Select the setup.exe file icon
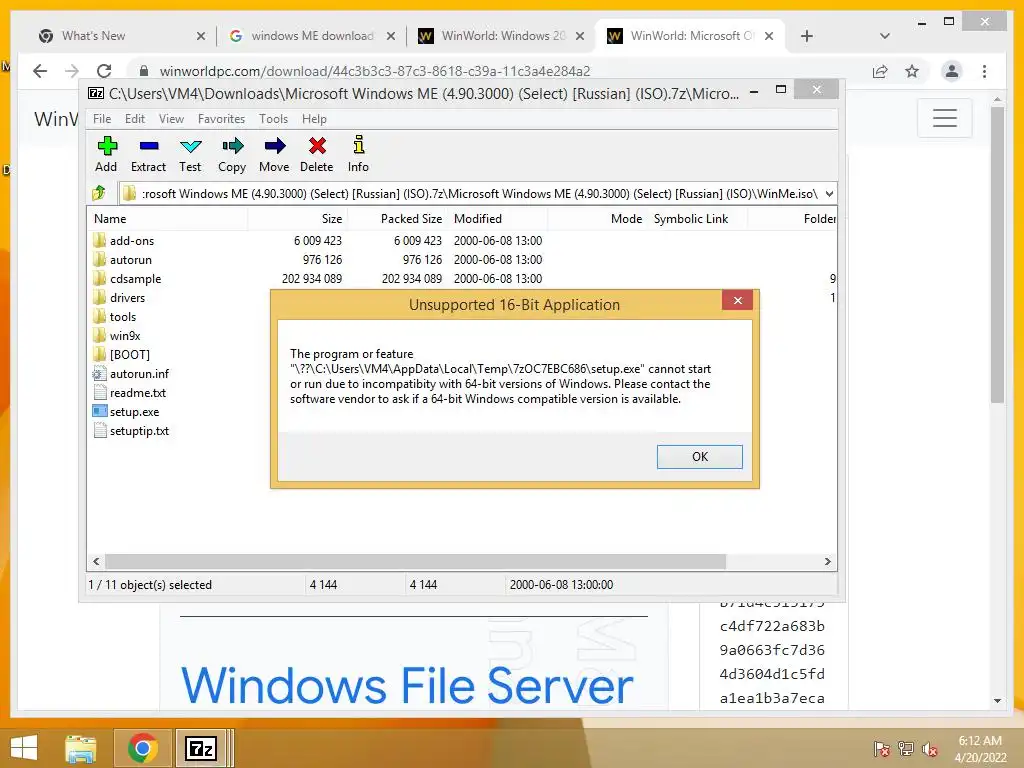Image resolution: width=1024 pixels, height=768 pixels. click(99, 411)
